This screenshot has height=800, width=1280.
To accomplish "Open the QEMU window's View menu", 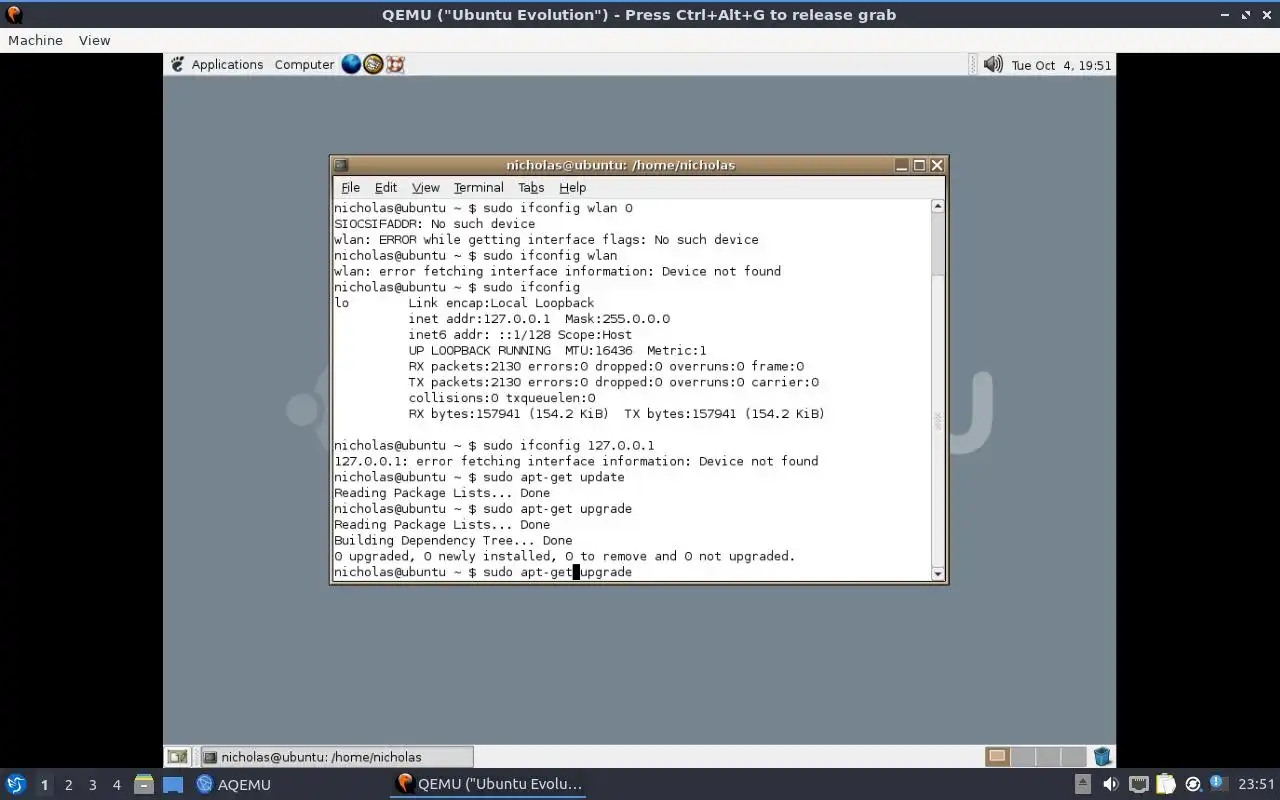I will point(95,40).
